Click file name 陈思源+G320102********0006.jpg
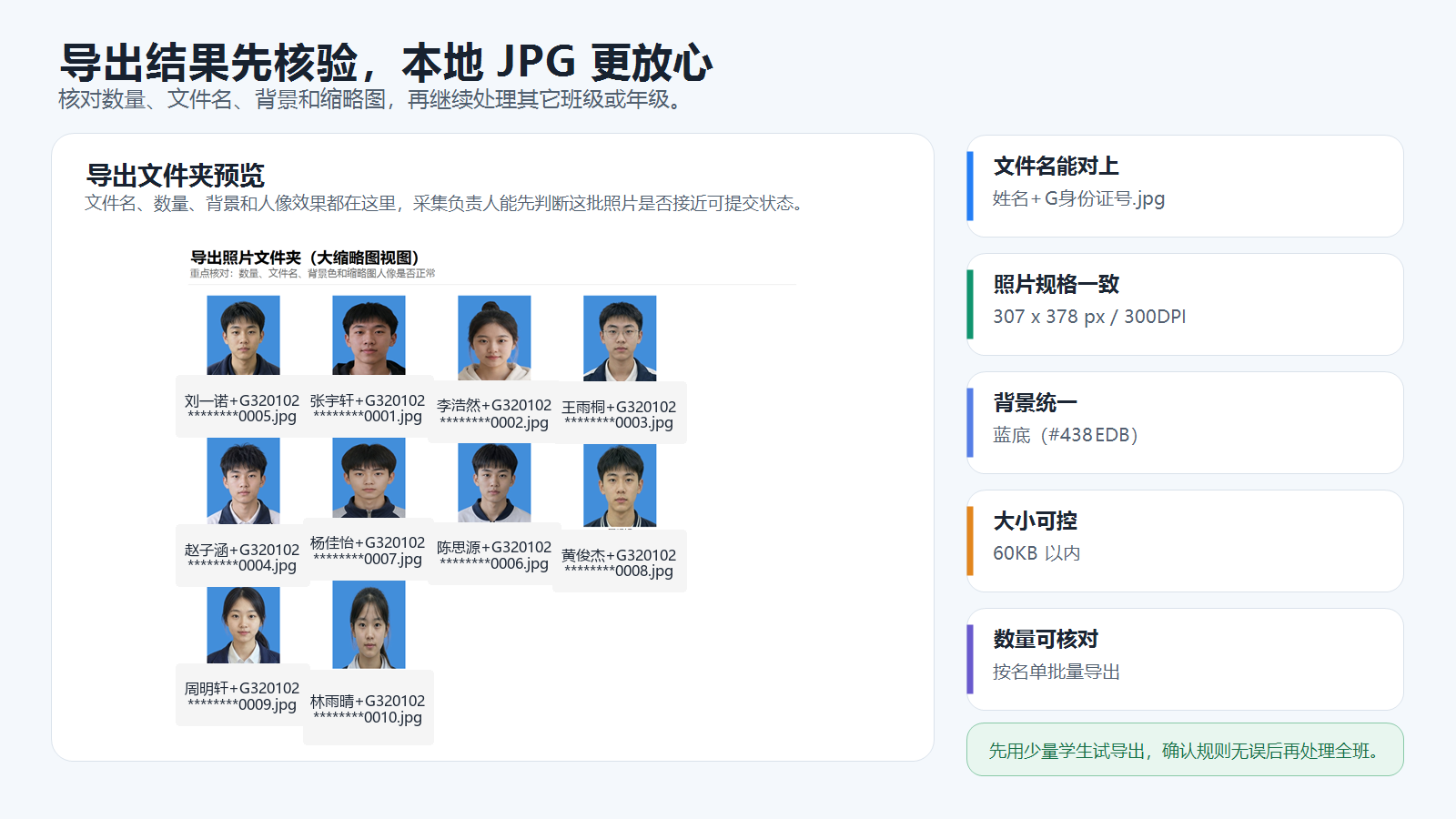 494,555
